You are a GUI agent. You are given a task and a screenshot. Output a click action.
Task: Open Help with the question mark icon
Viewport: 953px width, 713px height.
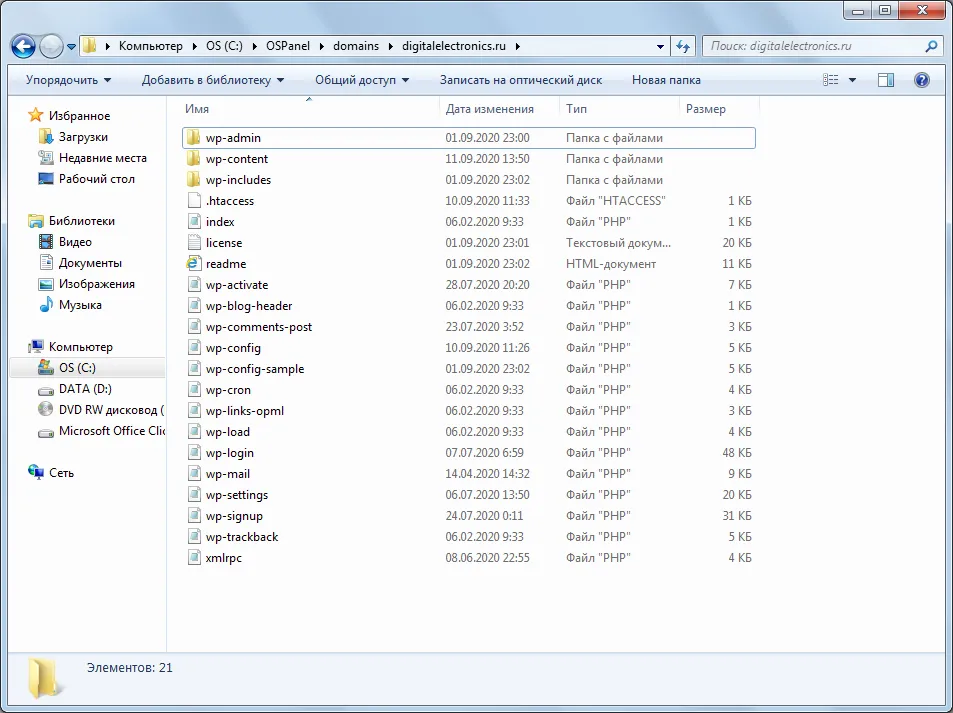(921, 80)
